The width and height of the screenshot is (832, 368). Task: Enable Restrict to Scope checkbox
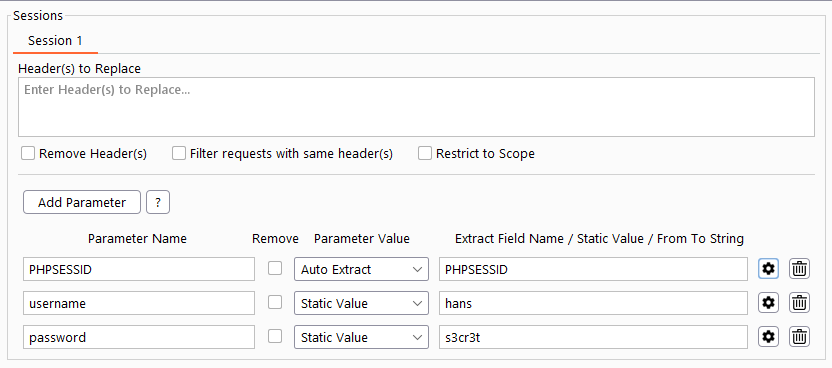point(425,154)
